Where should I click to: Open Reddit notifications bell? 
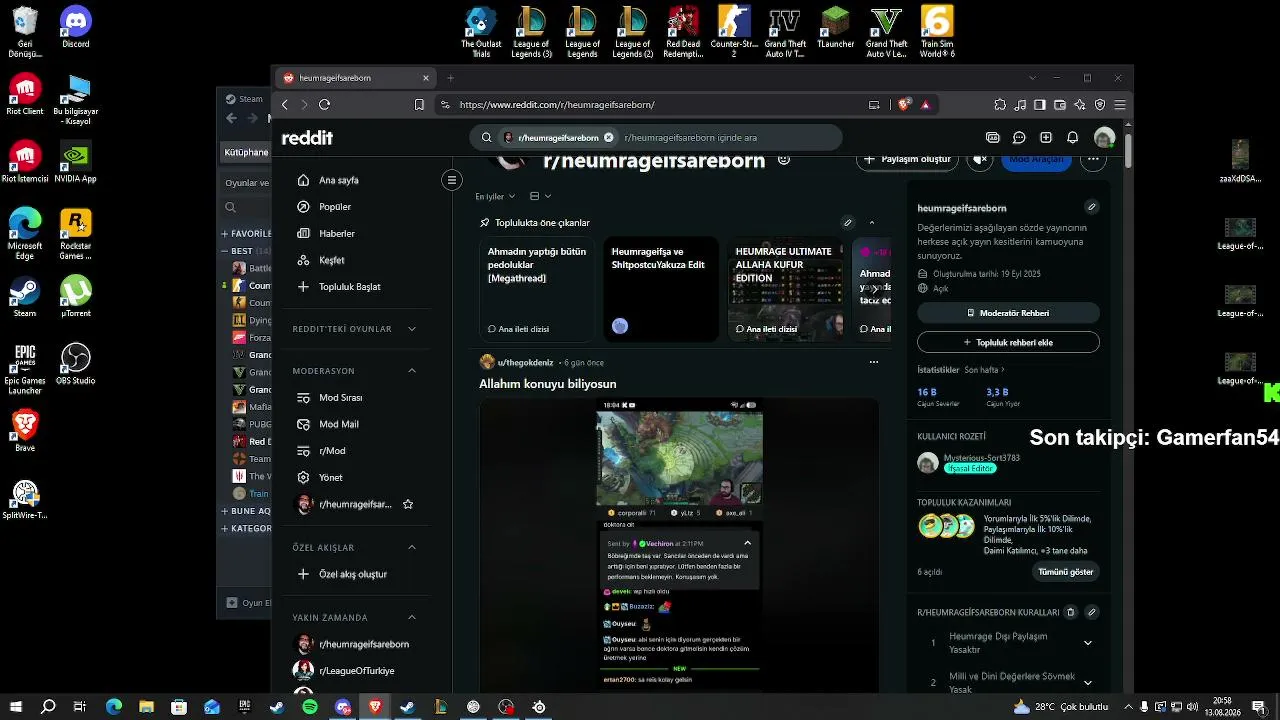point(1072,138)
